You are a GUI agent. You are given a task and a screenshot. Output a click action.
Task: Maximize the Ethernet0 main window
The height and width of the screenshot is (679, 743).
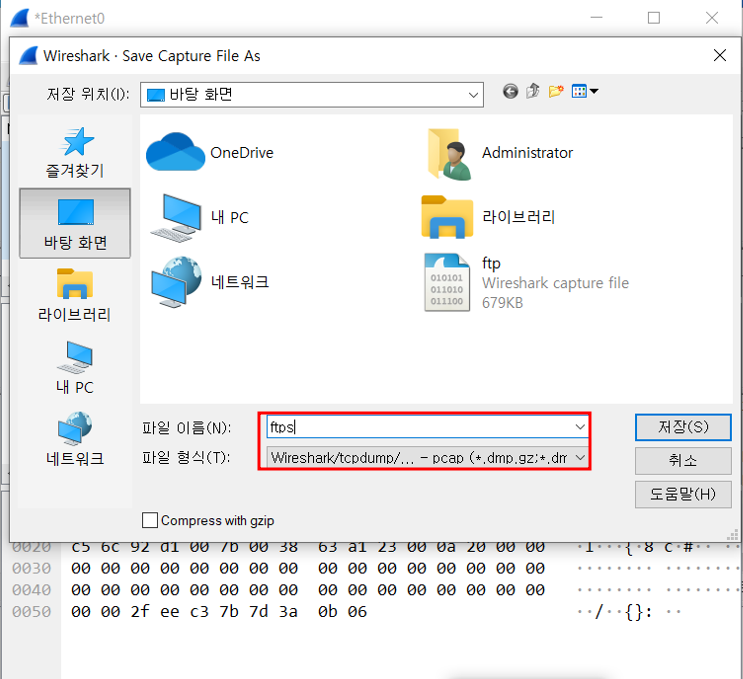[x=654, y=18]
